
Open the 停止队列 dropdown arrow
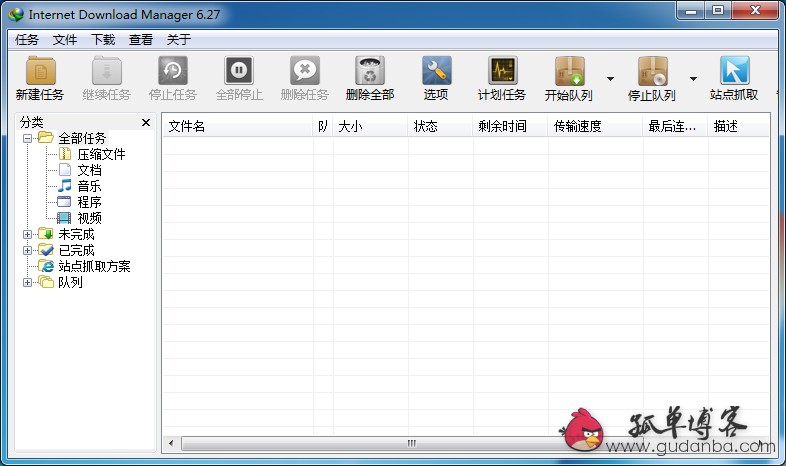(693, 79)
